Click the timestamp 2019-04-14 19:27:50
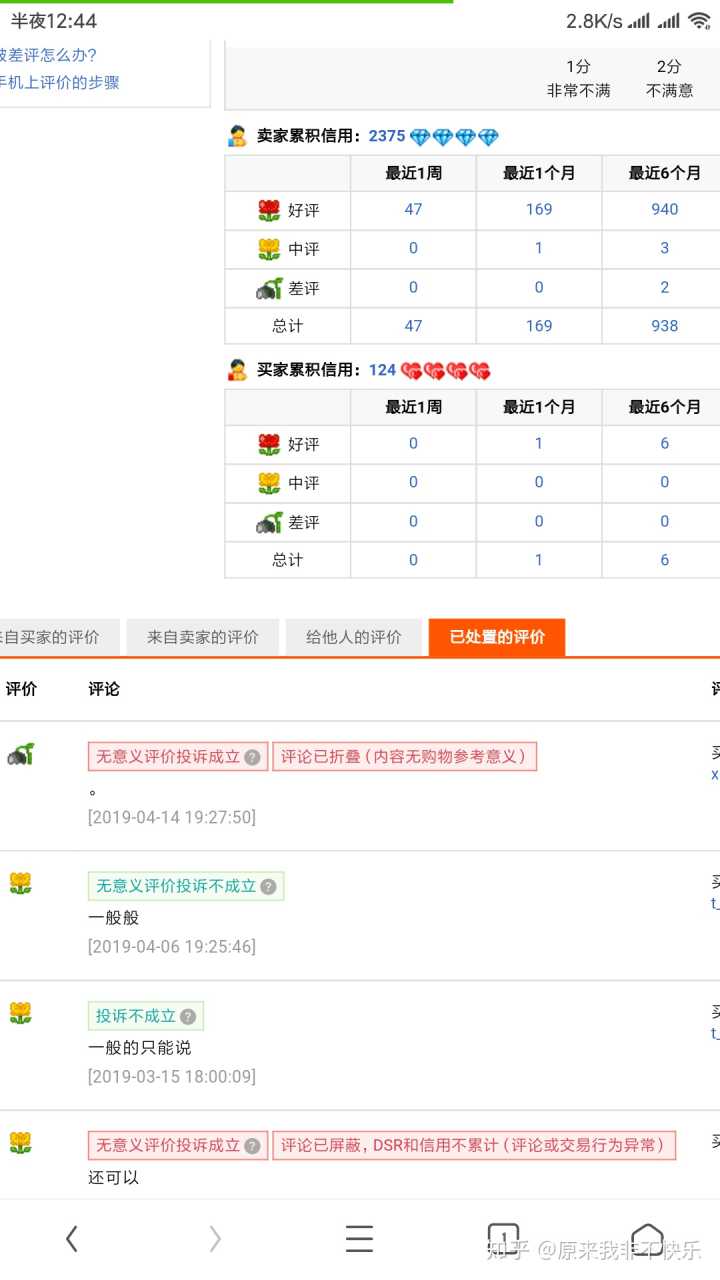The height and width of the screenshot is (1280, 720). pyautogui.click(x=172, y=817)
